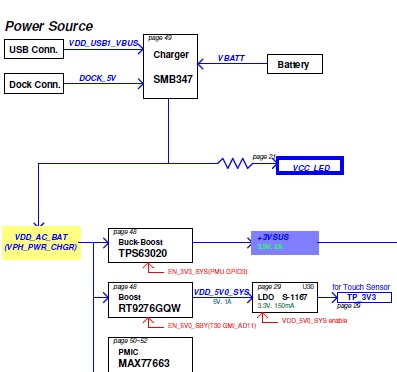Click the Charger SMB347 block
Viewport: 397px width, 372px height.
tap(170, 66)
